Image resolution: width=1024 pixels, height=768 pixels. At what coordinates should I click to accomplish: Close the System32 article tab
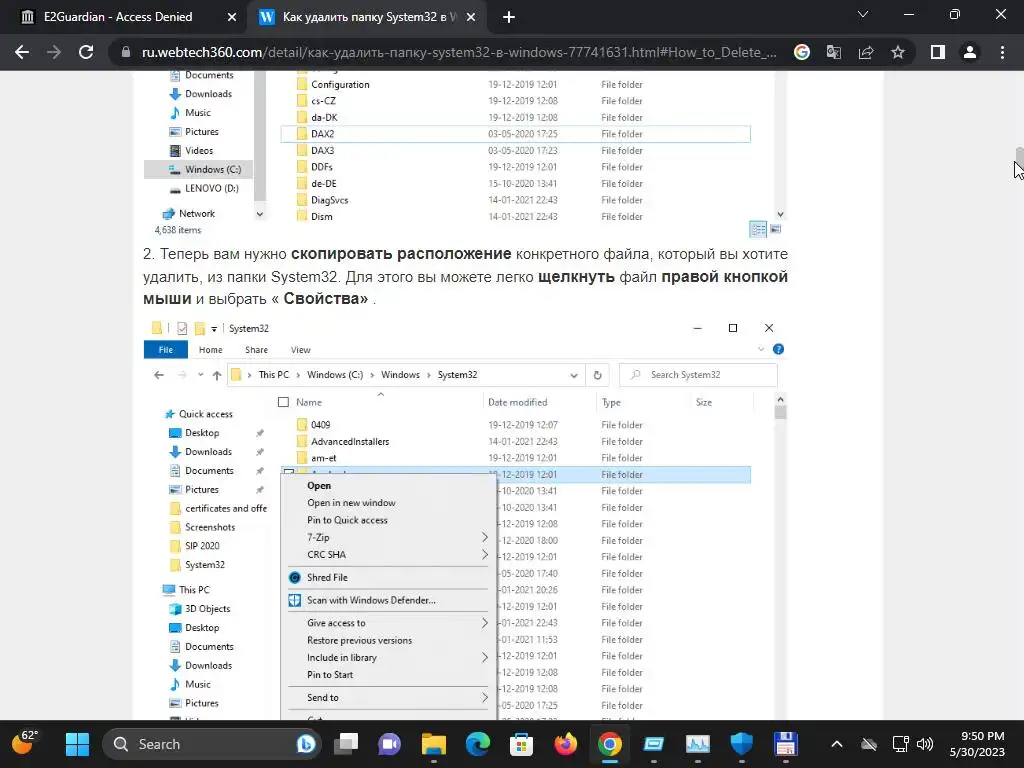tap(471, 17)
